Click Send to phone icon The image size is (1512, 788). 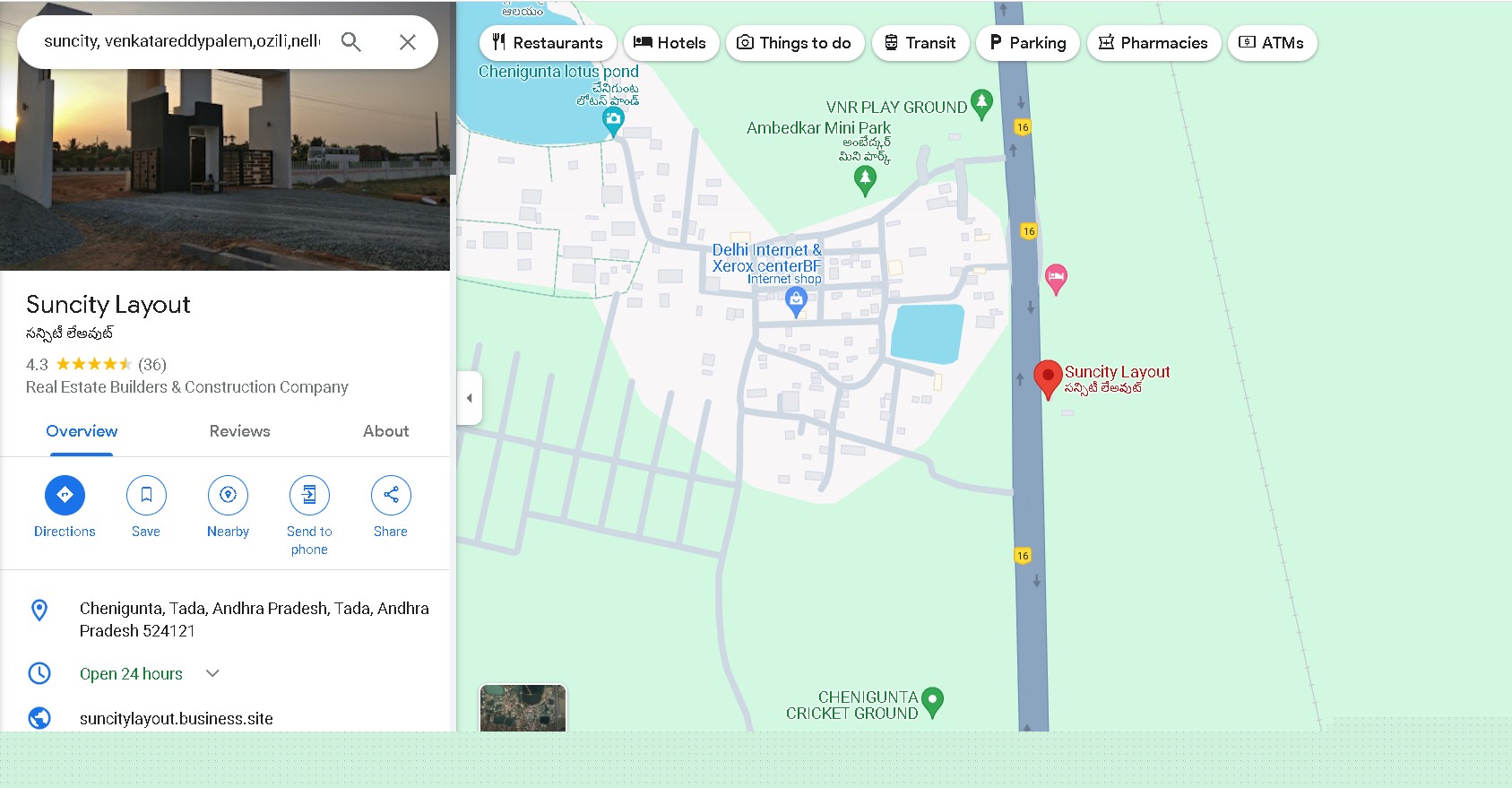click(309, 495)
